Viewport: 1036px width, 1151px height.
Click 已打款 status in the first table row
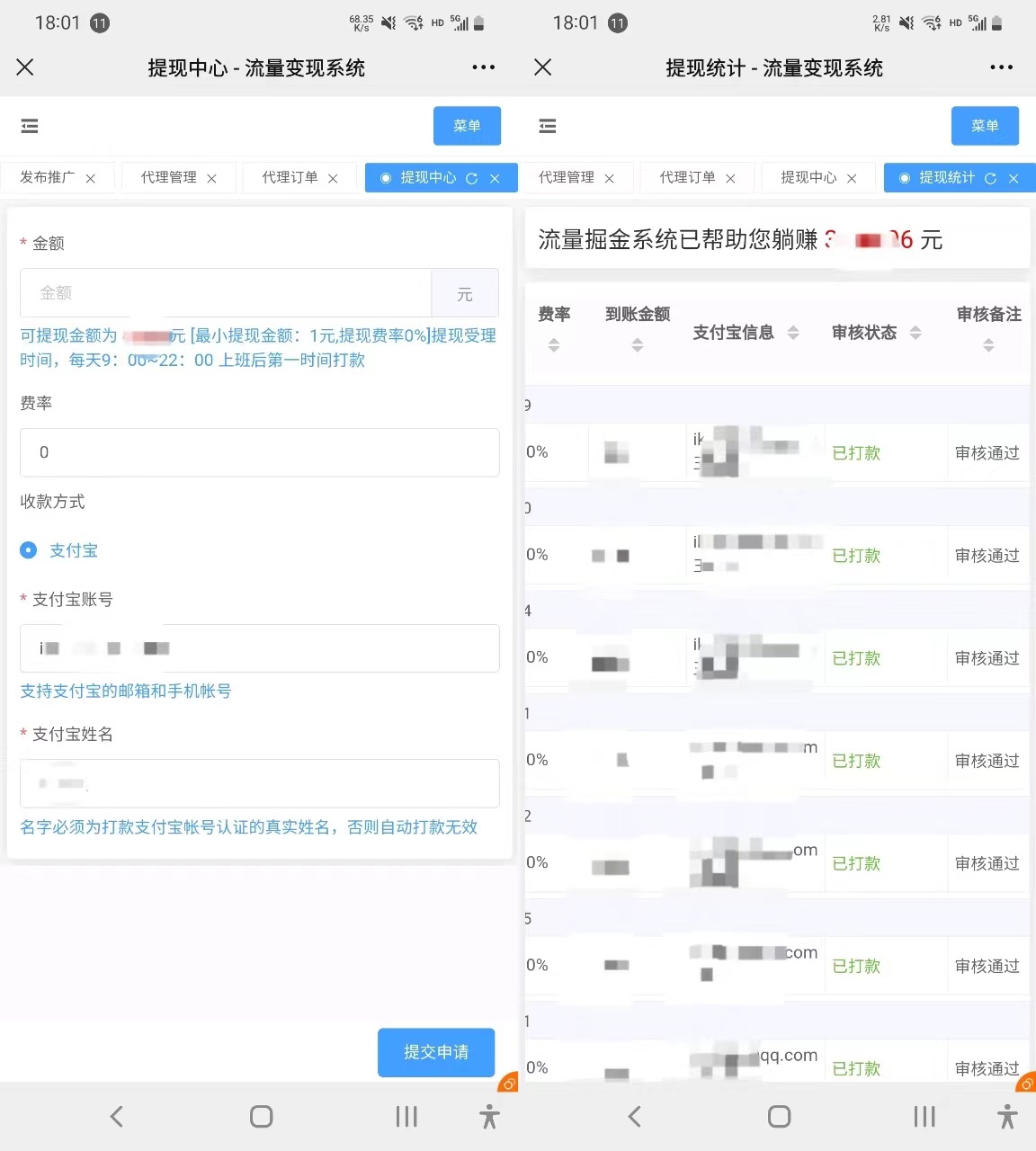[856, 453]
